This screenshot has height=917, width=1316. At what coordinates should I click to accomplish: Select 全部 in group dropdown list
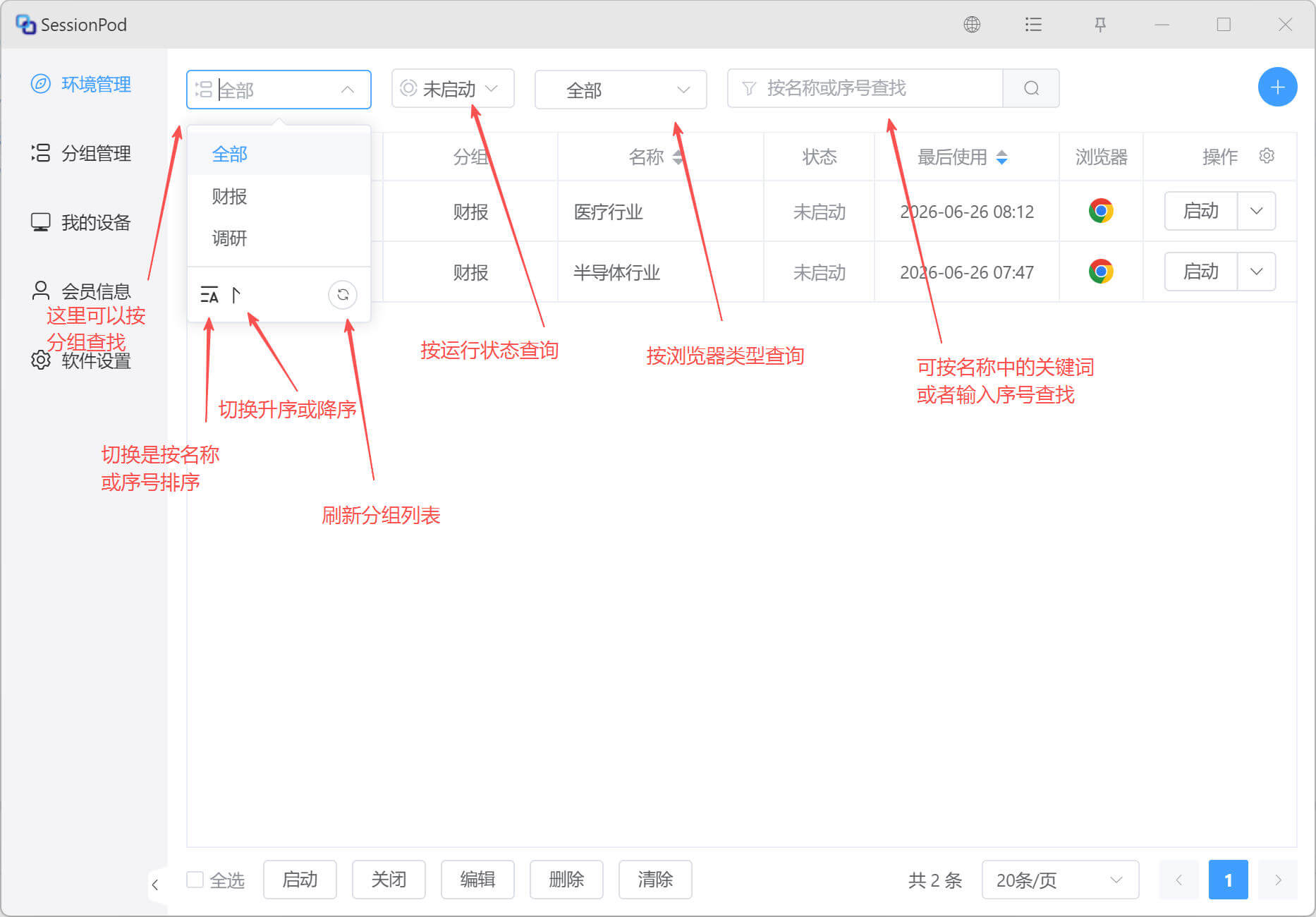click(279, 154)
